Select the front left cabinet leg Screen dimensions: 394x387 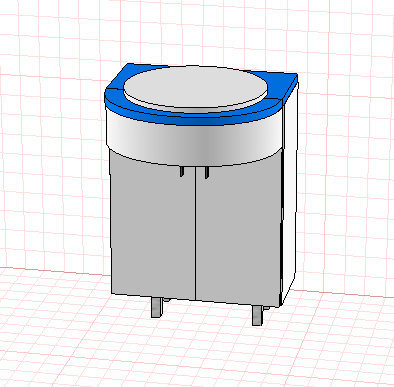[x=156, y=307]
